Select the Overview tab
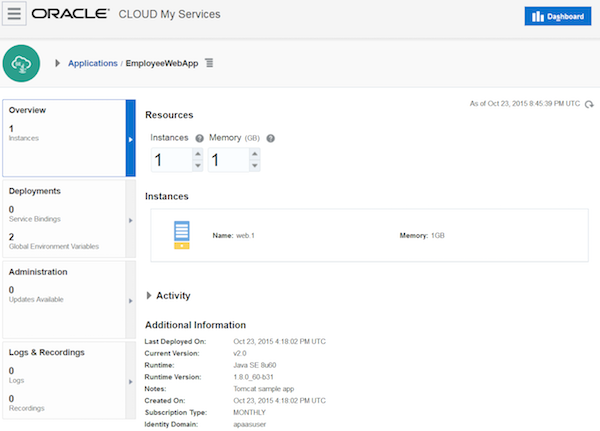 click(63, 138)
